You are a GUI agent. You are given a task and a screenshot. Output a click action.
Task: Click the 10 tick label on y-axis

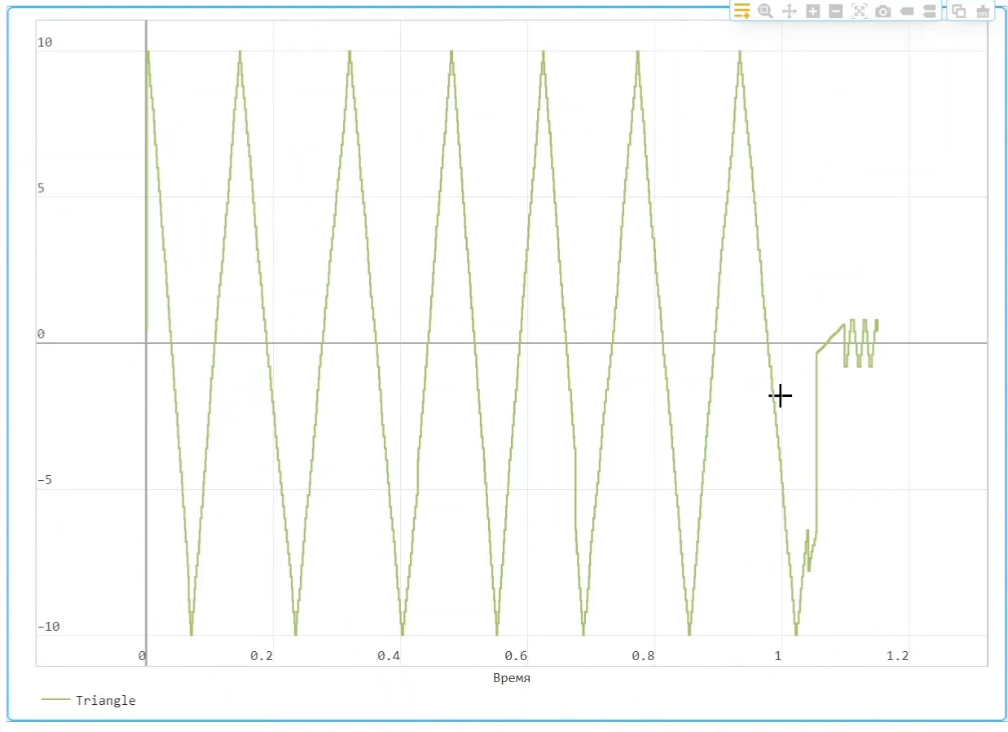pos(45,43)
